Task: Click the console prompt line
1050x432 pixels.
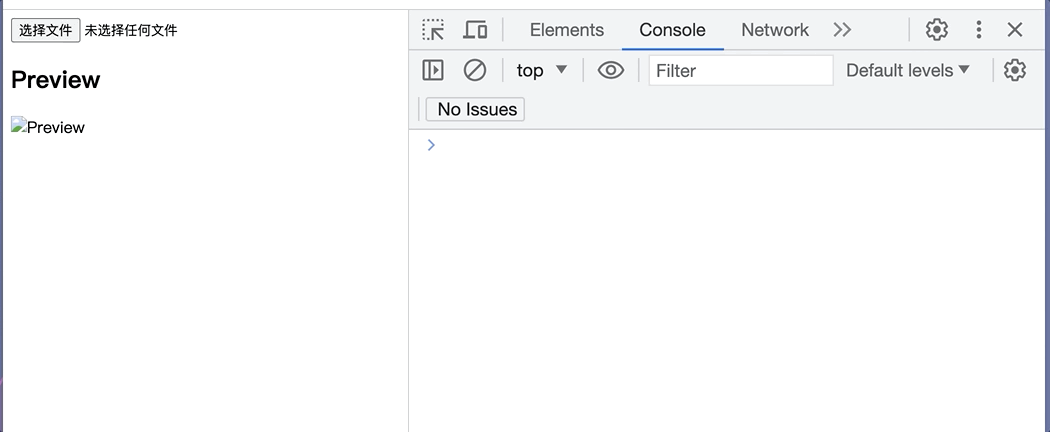Action: point(730,145)
